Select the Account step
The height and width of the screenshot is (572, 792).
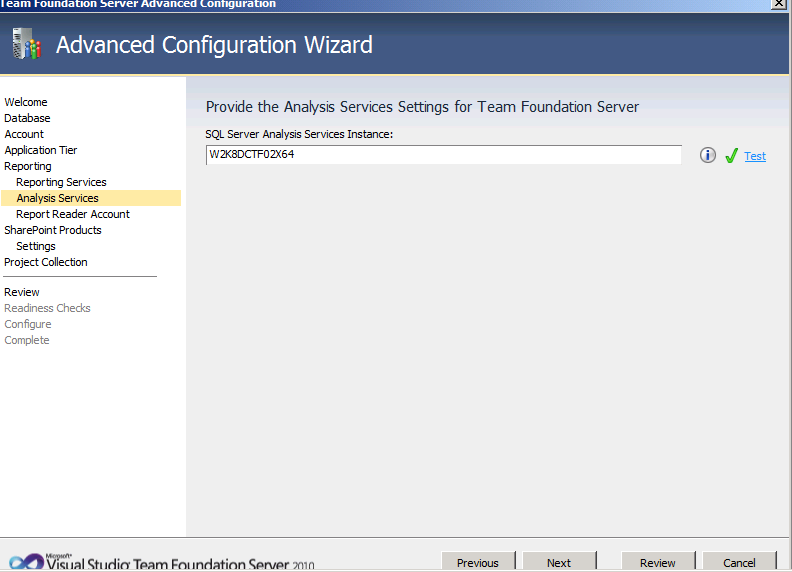[24, 134]
